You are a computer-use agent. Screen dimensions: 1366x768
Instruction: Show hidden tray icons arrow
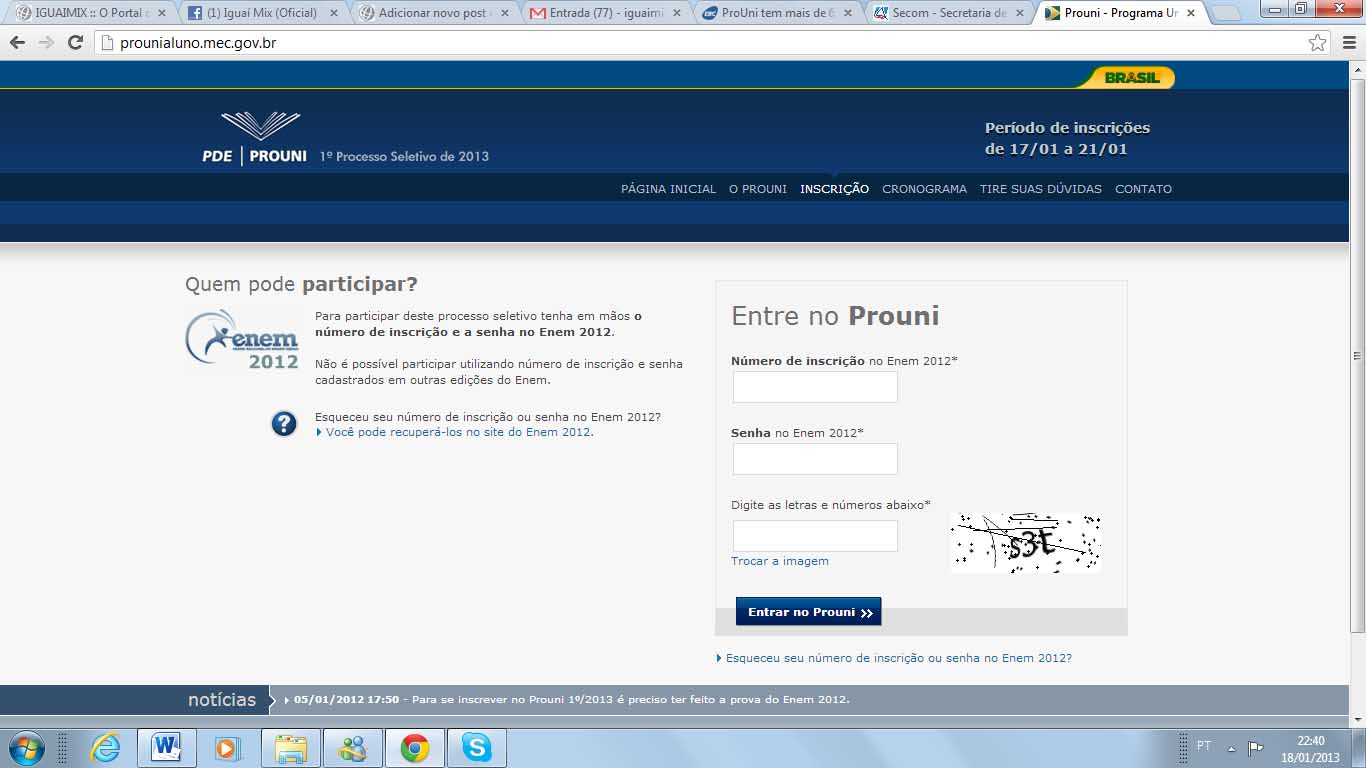point(1231,748)
